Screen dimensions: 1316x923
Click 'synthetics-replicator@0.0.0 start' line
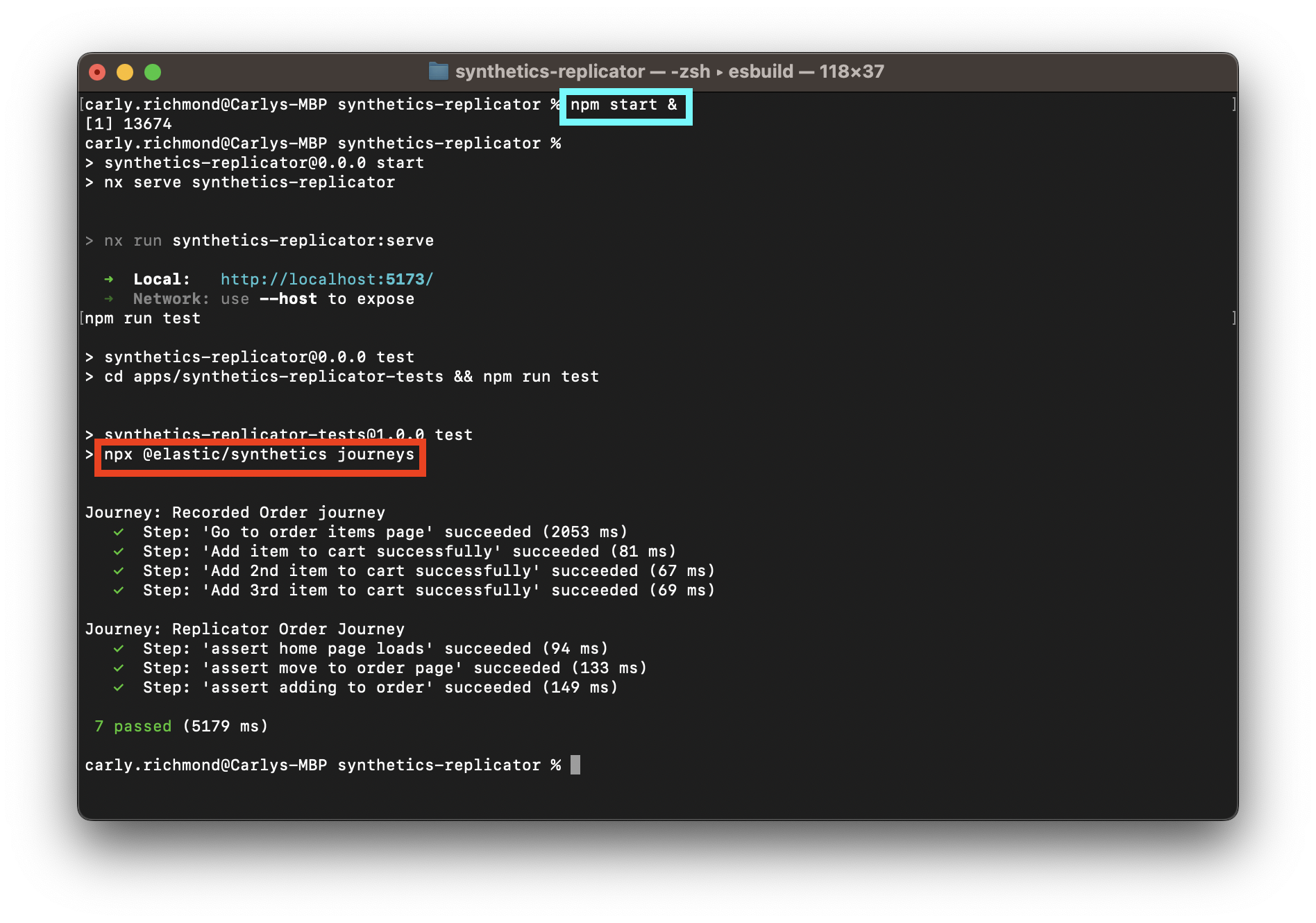click(x=255, y=163)
